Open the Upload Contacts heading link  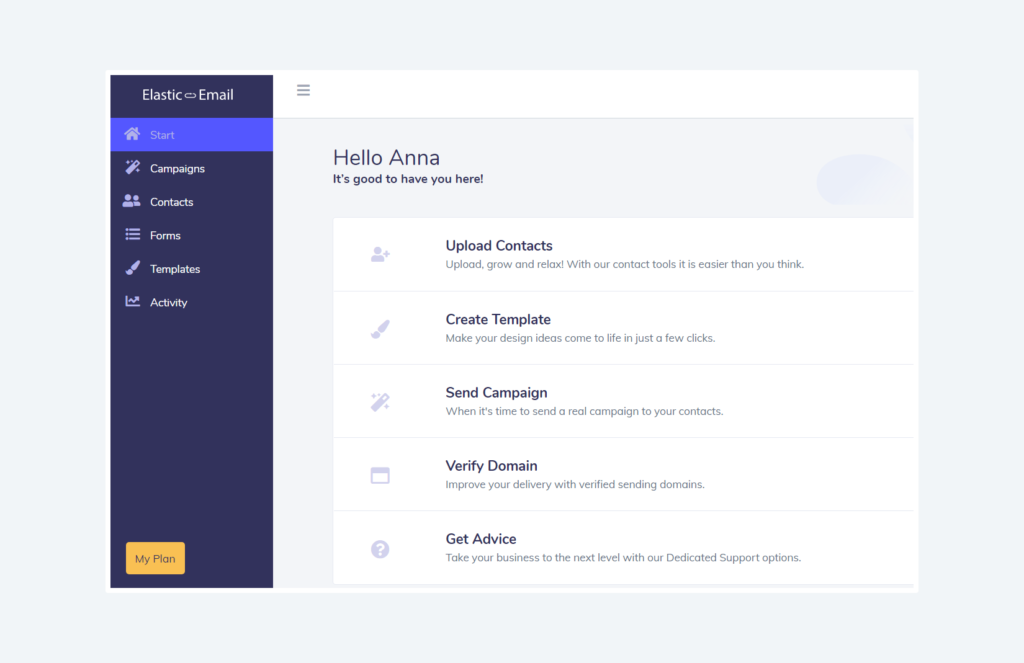tap(498, 246)
